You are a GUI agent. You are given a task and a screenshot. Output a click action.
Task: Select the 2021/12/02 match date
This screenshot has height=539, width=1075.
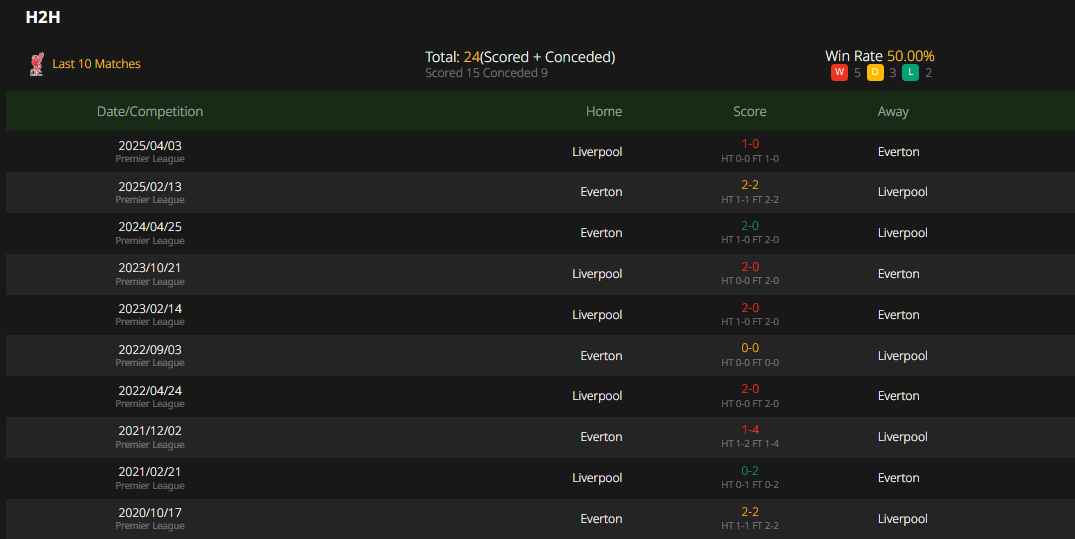[x=150, y=431]
